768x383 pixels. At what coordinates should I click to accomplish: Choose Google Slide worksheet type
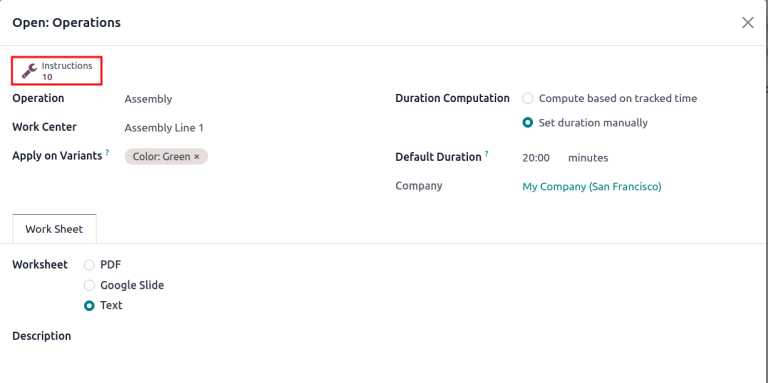pos(89,285)
